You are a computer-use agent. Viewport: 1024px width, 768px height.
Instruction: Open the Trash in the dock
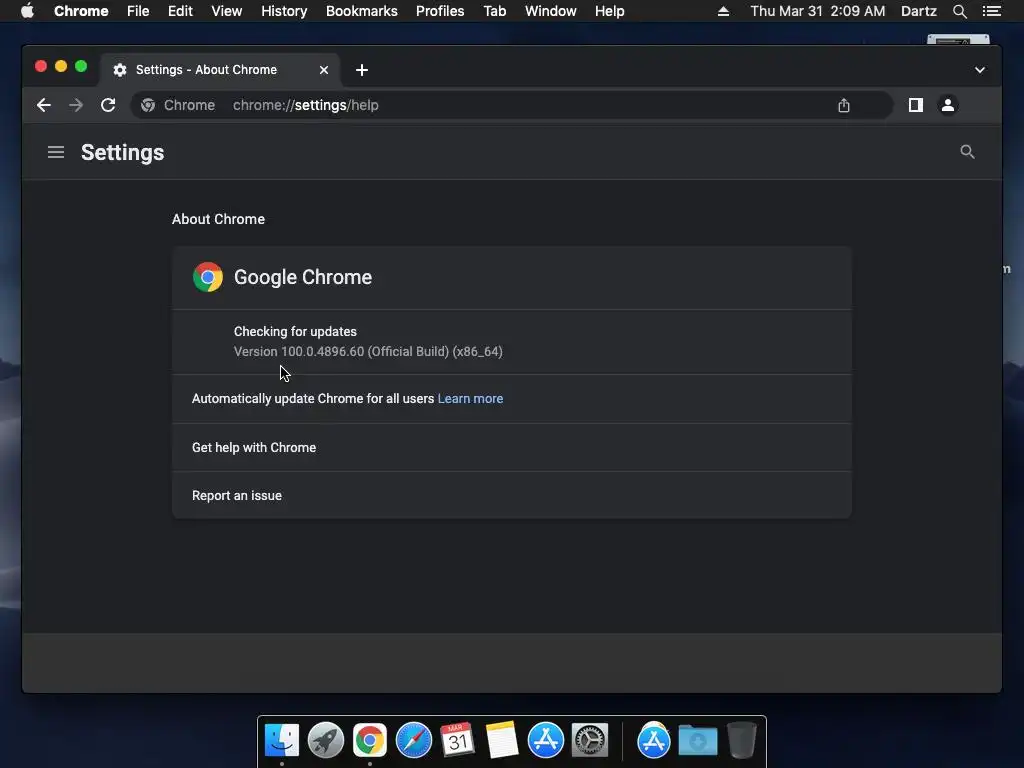tap(741, 741)
